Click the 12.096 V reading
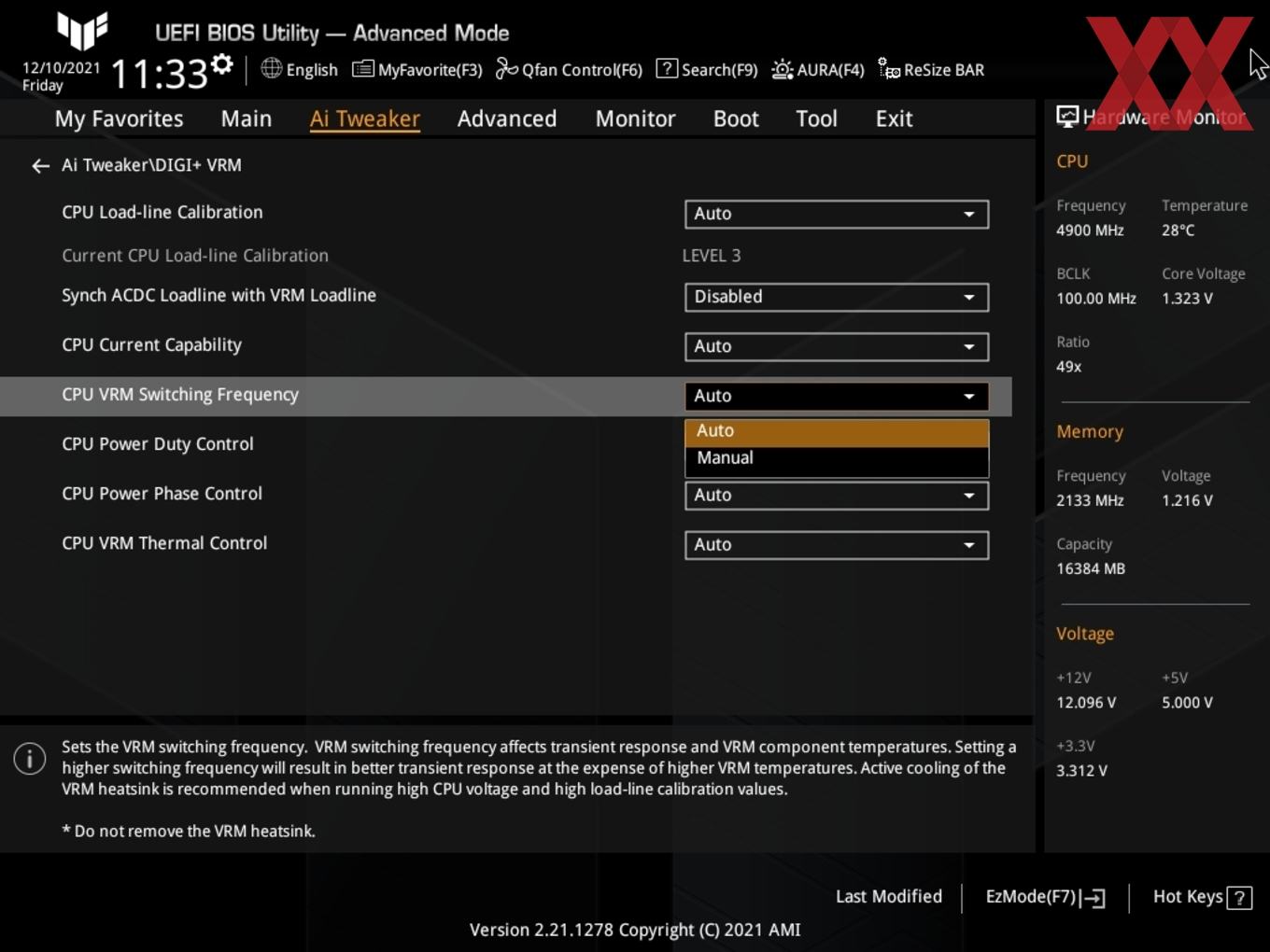Screen dimensions: 1270x952 (1086, 703)
